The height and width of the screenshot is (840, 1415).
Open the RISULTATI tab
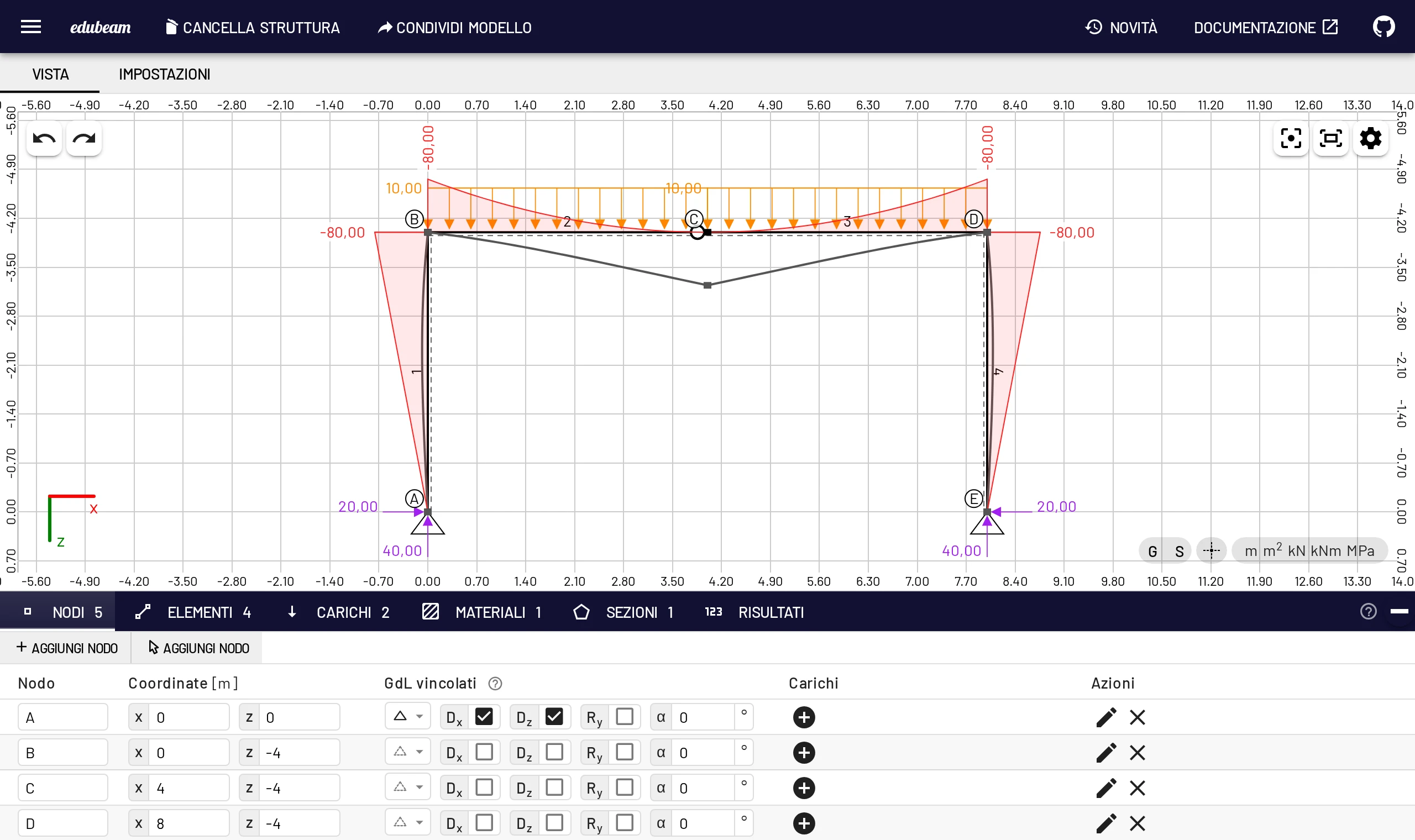[x=754, y=612]
